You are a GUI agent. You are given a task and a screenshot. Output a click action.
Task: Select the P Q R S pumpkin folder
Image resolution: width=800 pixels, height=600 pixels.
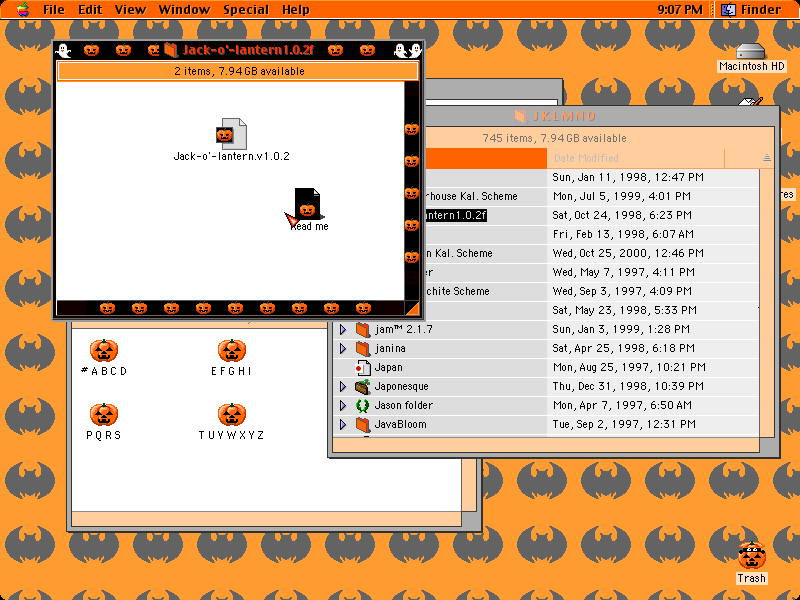pyautogui.click(x=104, y=414)
